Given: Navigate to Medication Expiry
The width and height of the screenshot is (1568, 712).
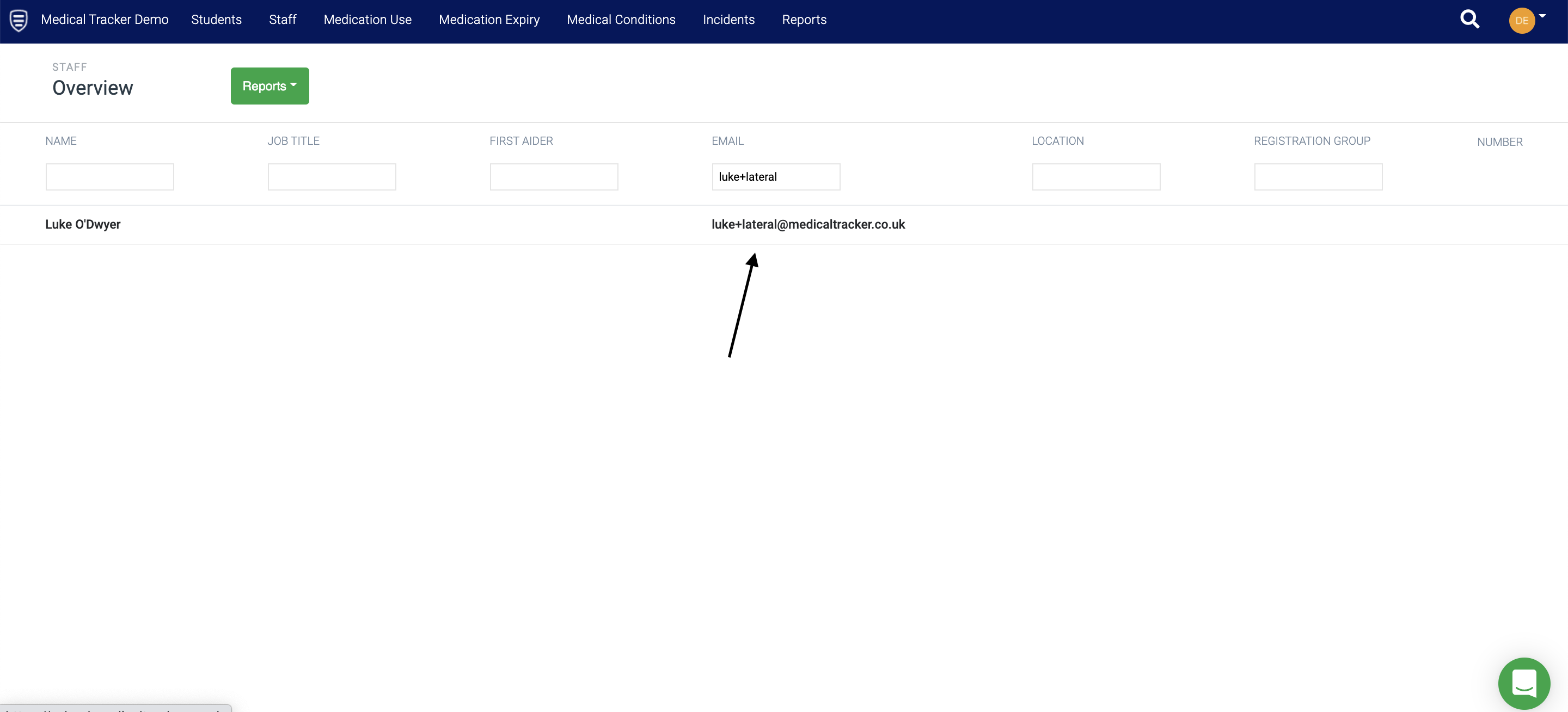Looking at the screenshot, I should [489, 20].
